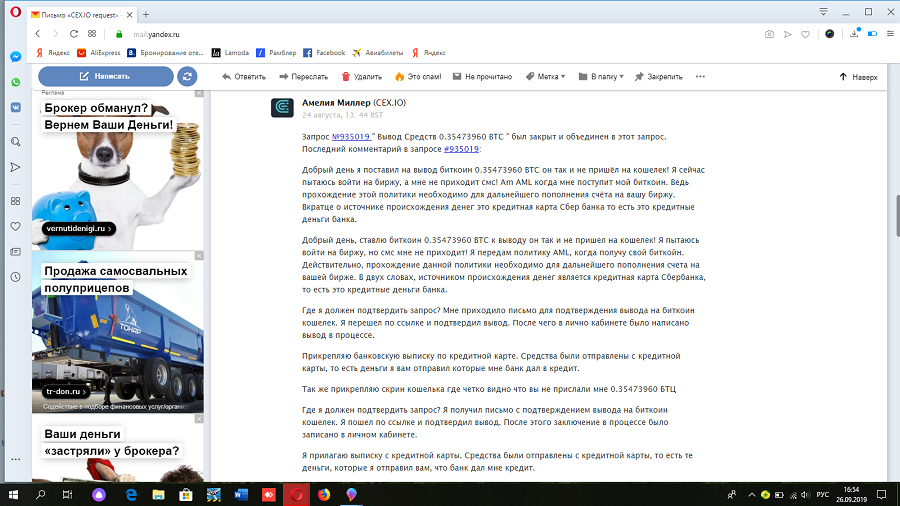Open Firefox from the taskbar
Image resolution: width=900 pixels, height=506 pixels.
(324, 495)
